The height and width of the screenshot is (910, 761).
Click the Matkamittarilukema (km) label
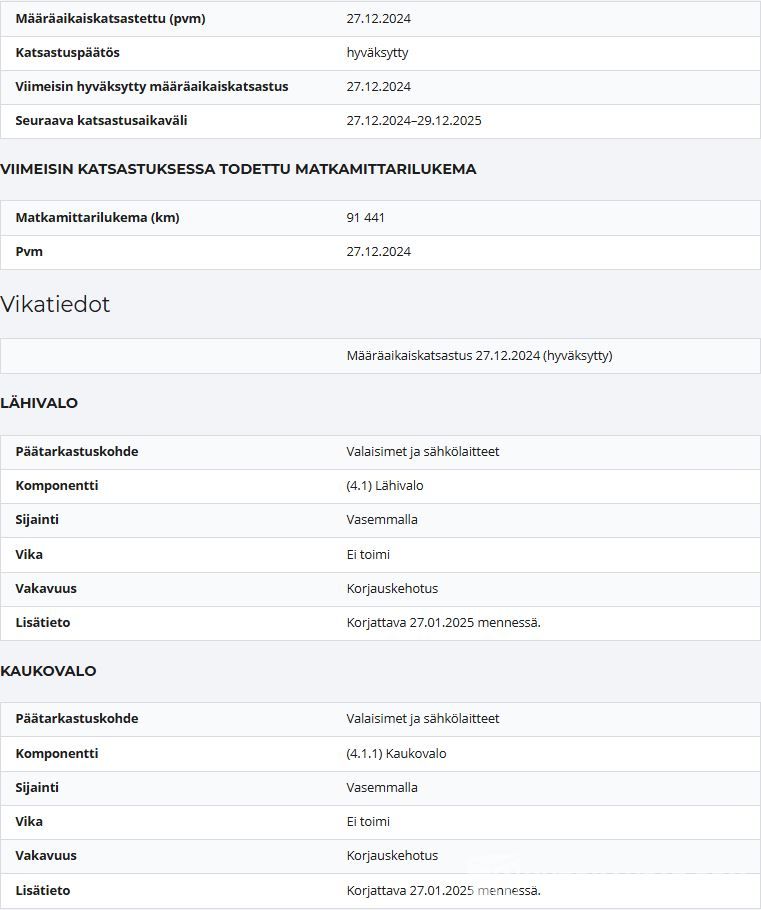click(x=98, y=218)
